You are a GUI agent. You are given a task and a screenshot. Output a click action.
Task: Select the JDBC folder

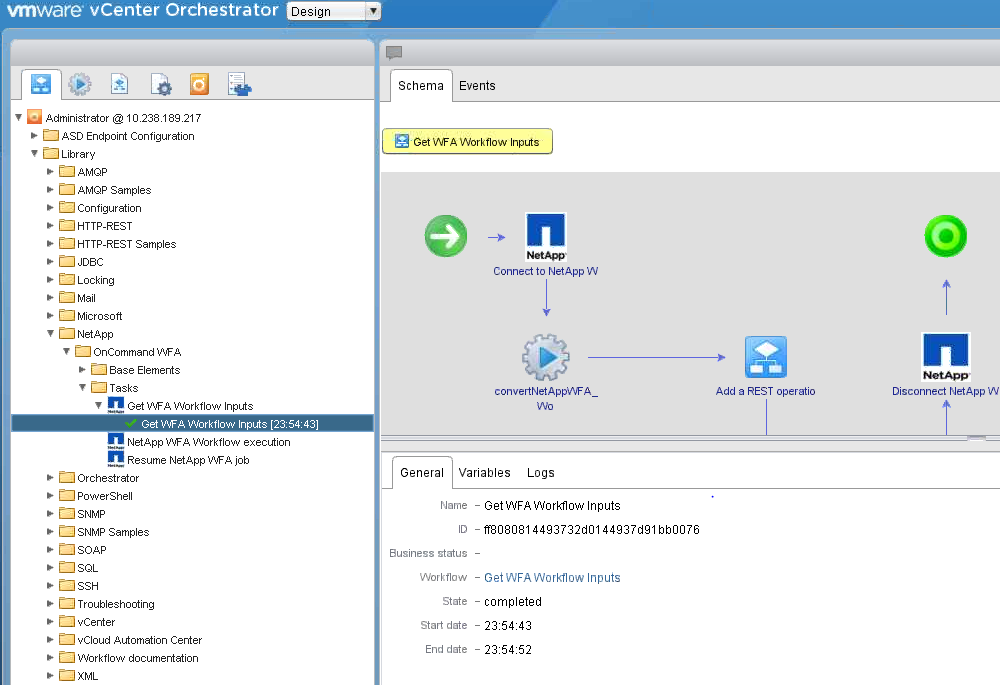[x=90, y=261]
